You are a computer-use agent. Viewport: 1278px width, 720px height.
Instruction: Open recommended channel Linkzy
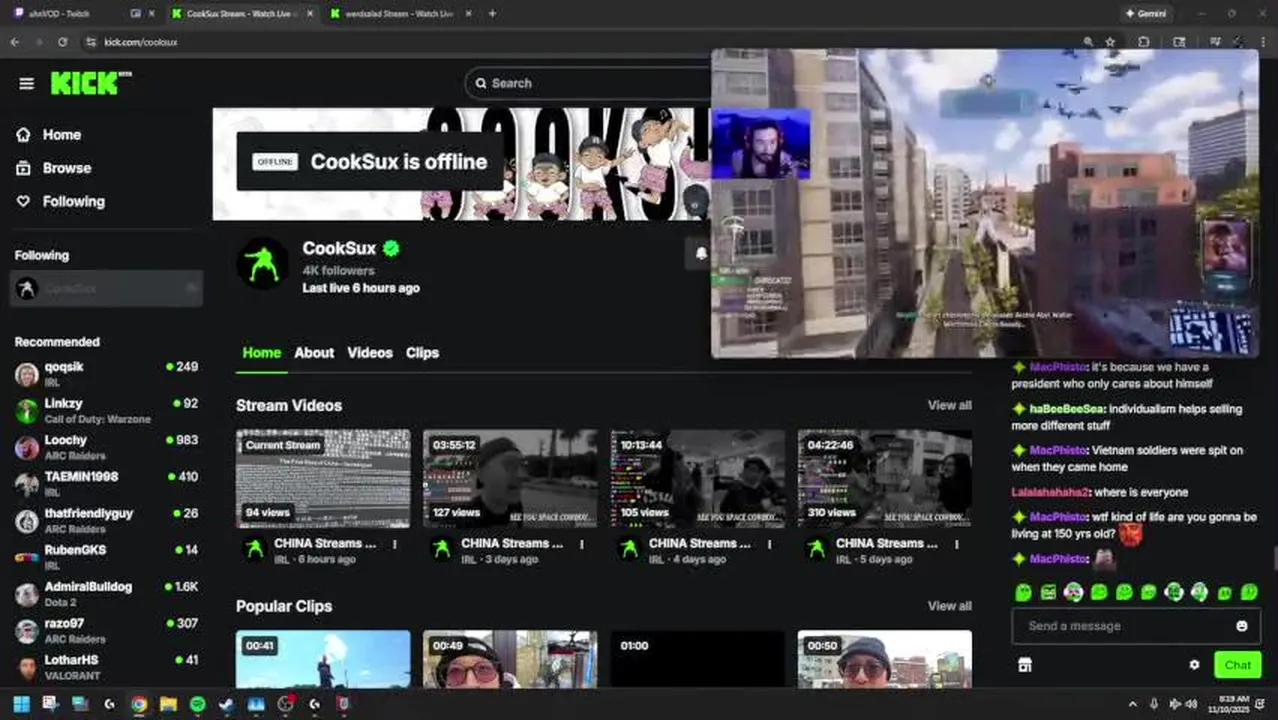coord(106,411)
